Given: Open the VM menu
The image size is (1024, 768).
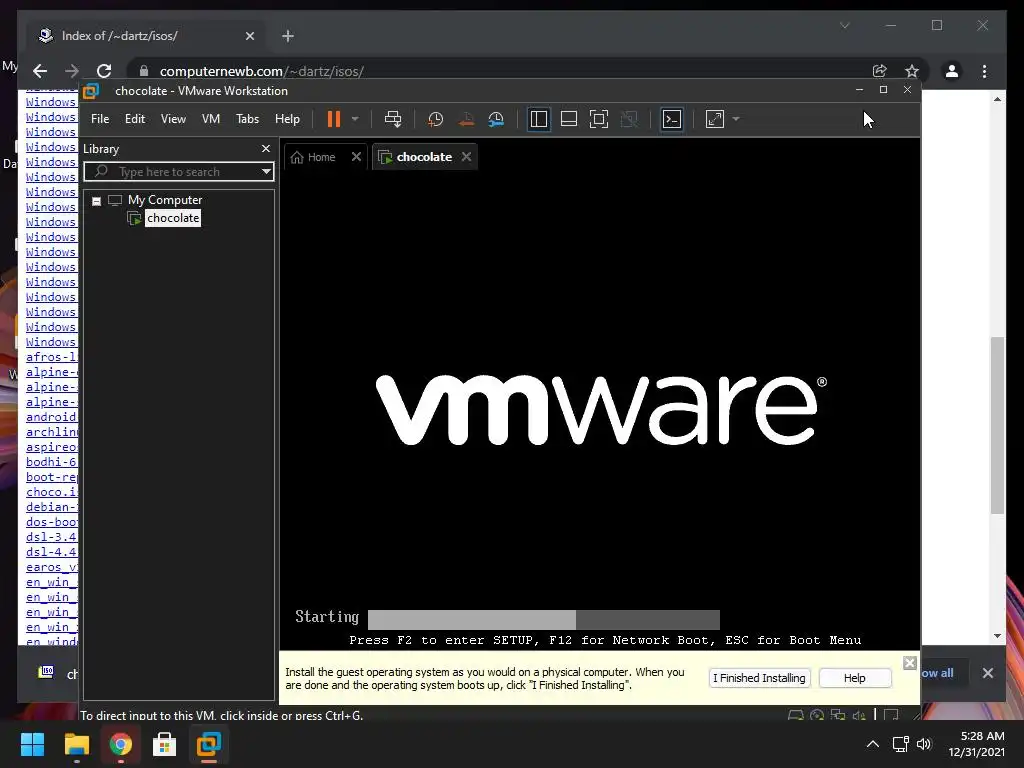Looking at the screenshot, I should (x=210, y=119).
